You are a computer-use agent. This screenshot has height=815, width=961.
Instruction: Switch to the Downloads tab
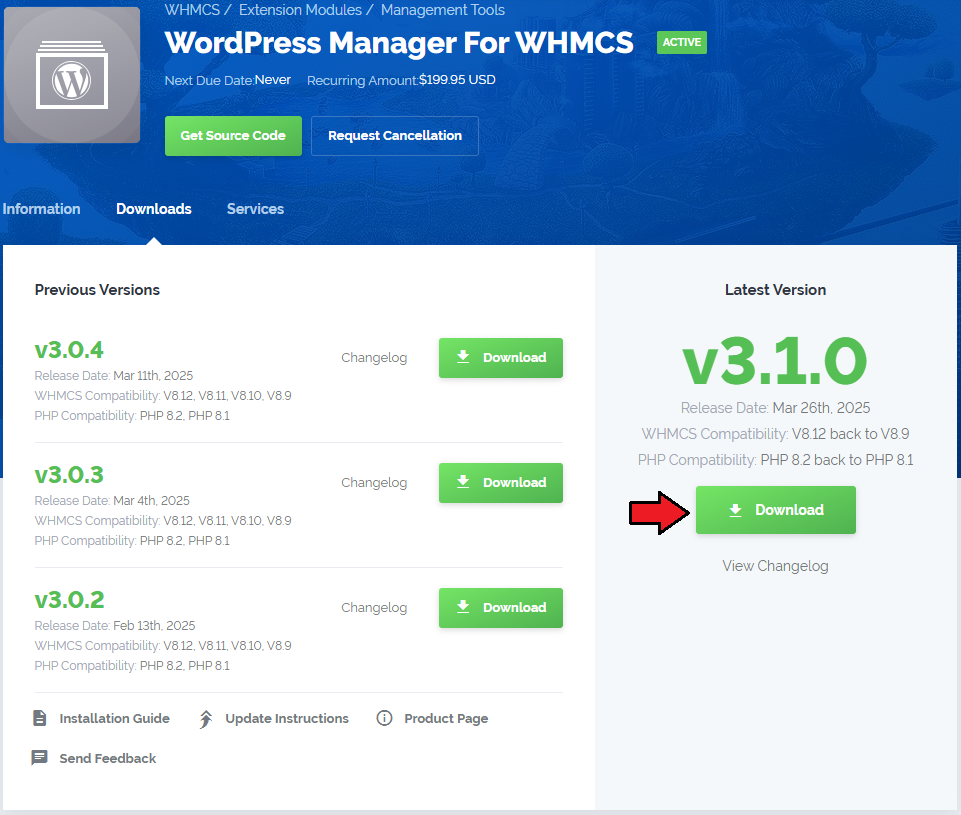click(x=154, y=209)
